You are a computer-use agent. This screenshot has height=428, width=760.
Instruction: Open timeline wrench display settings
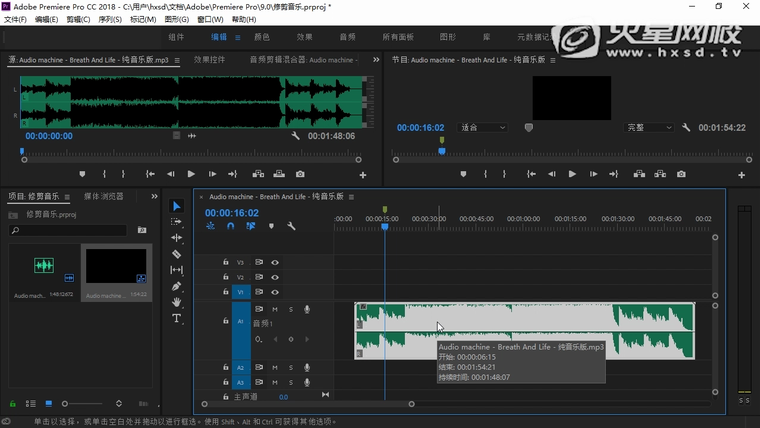291,226
